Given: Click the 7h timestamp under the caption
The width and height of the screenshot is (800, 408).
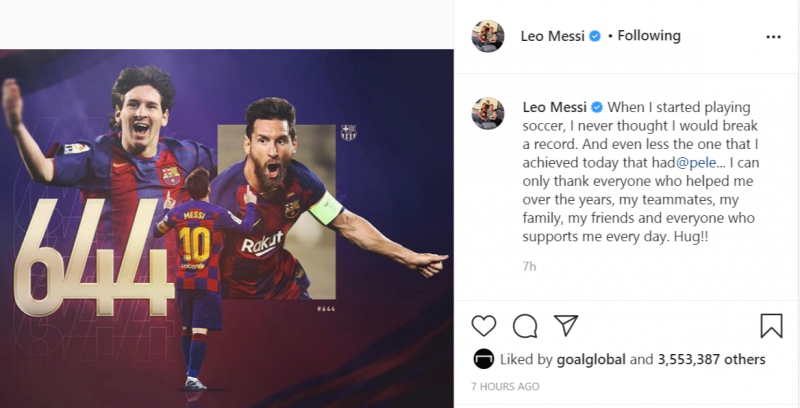Looking at the screenshot, I should tap(529, 266).
